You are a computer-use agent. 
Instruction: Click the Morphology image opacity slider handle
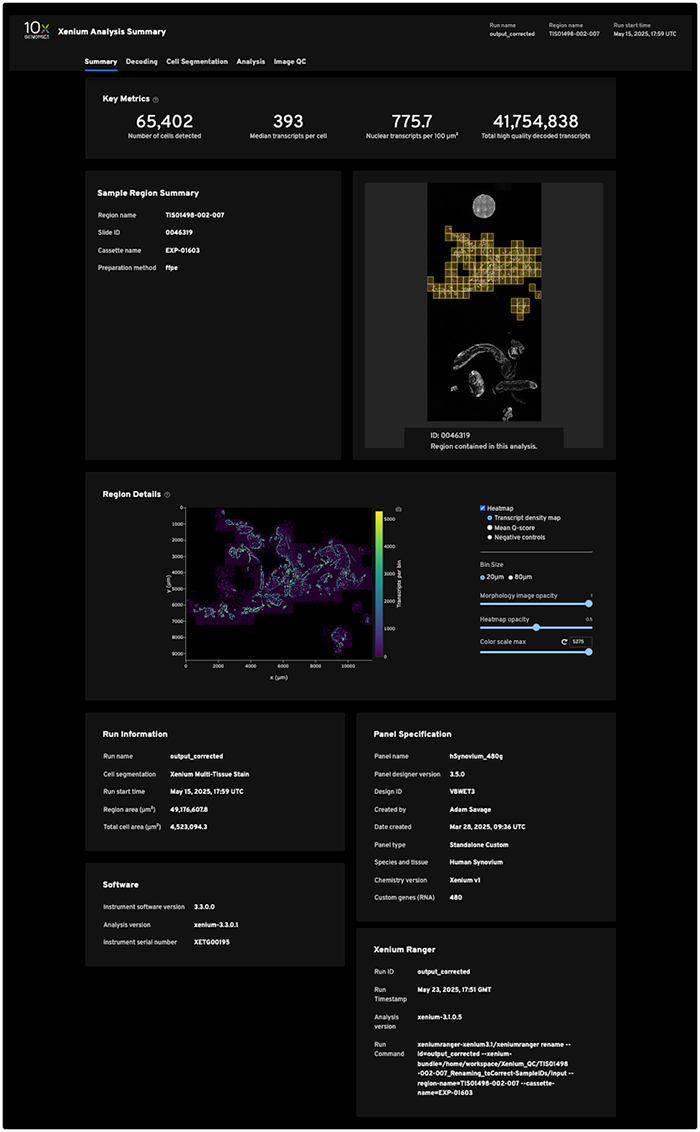589,603
